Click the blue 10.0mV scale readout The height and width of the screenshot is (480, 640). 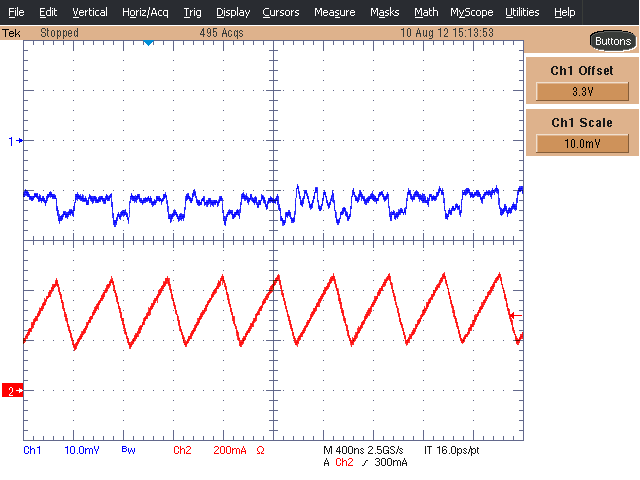[x=82, y=450]
